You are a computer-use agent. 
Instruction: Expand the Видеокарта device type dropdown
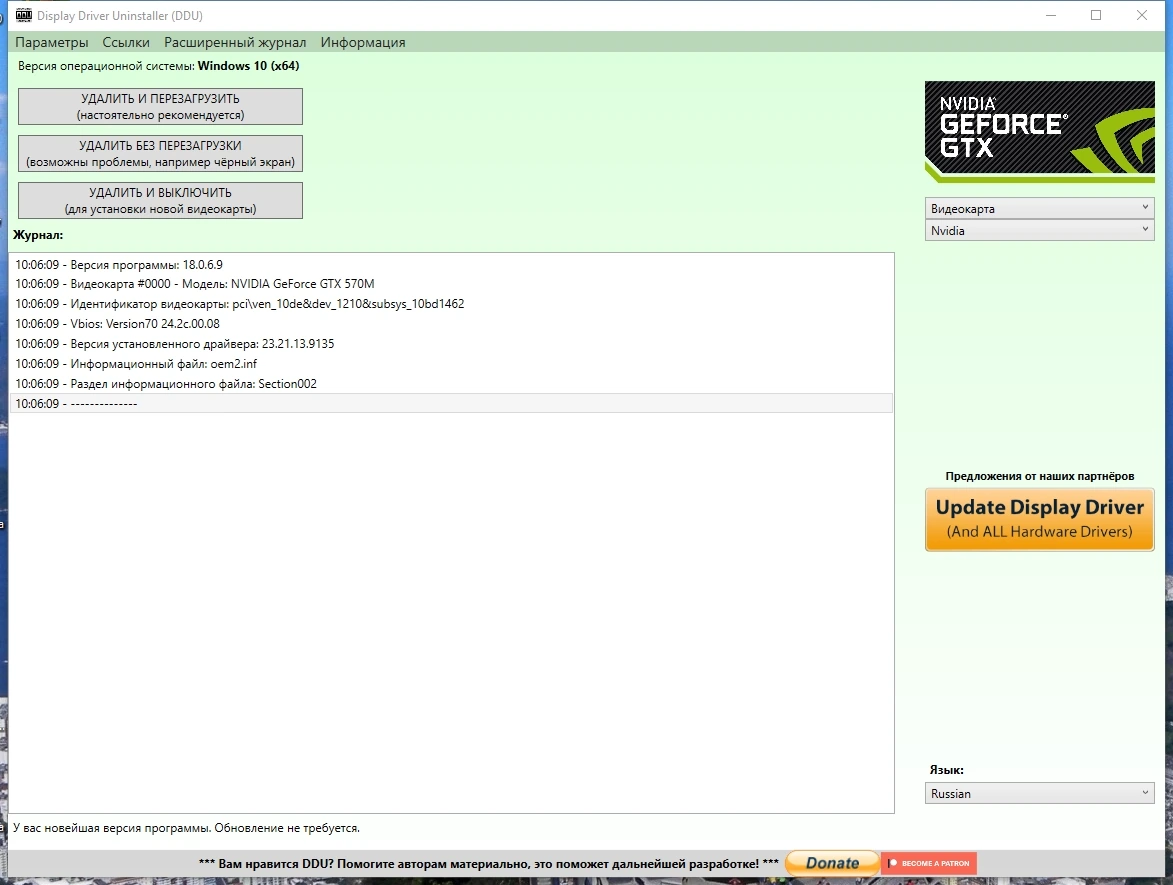tap(1039, 209)
